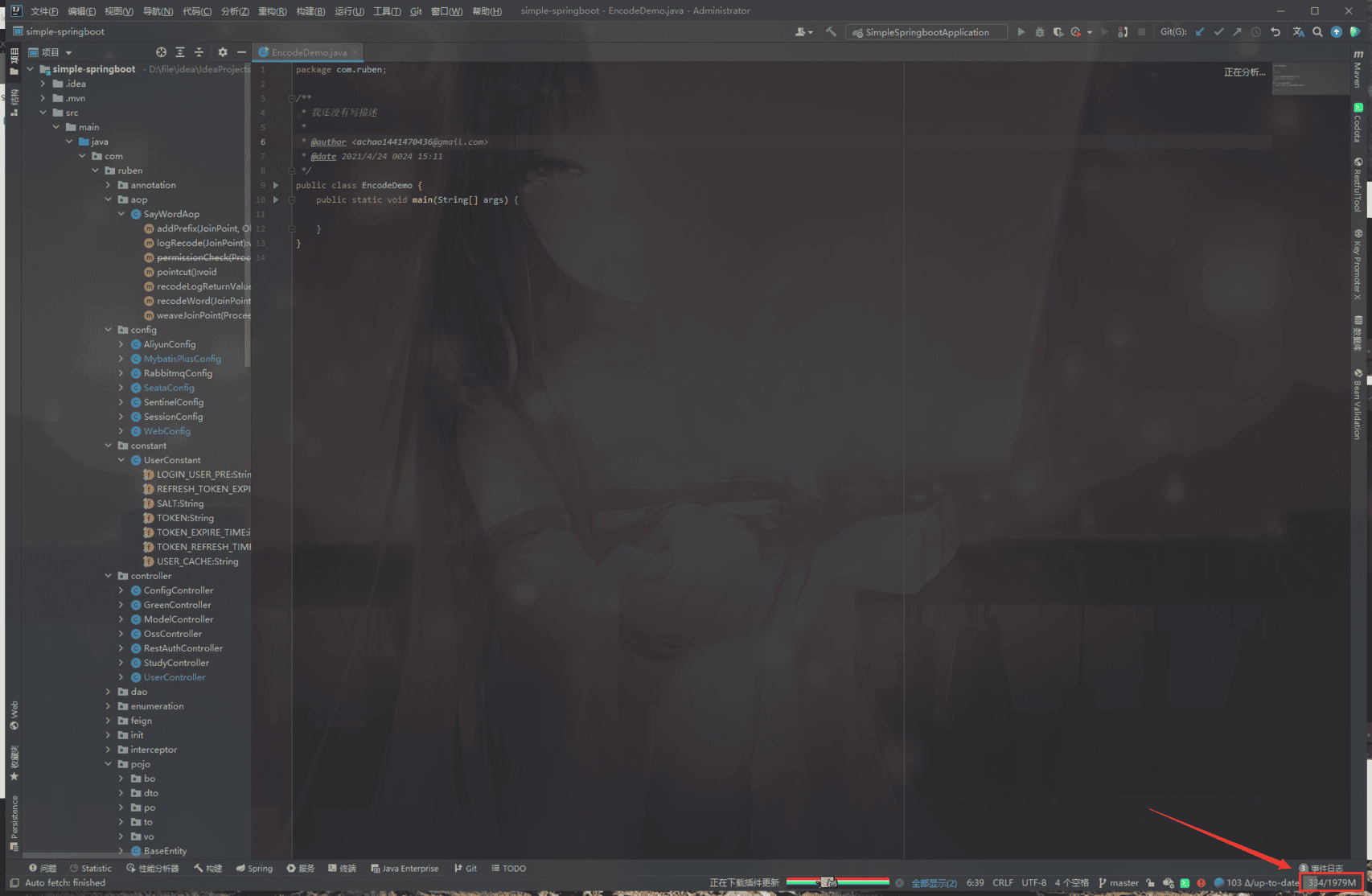1372x896 pixels.
Task: Open search everywhere magnifier icon
Action: click(x=1317, y=32)
